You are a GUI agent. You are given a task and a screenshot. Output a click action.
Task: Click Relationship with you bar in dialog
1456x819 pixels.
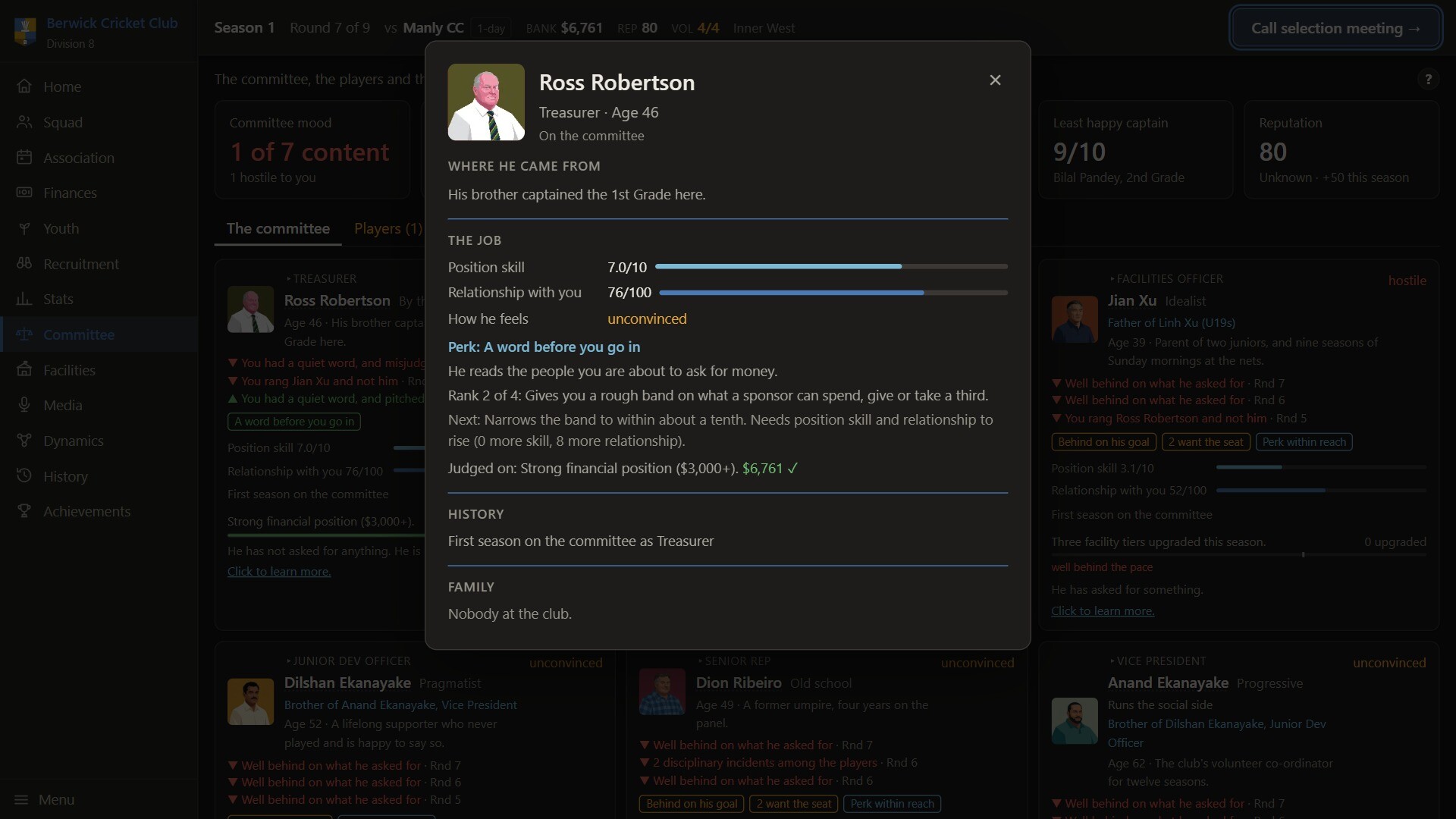point(833,293)
